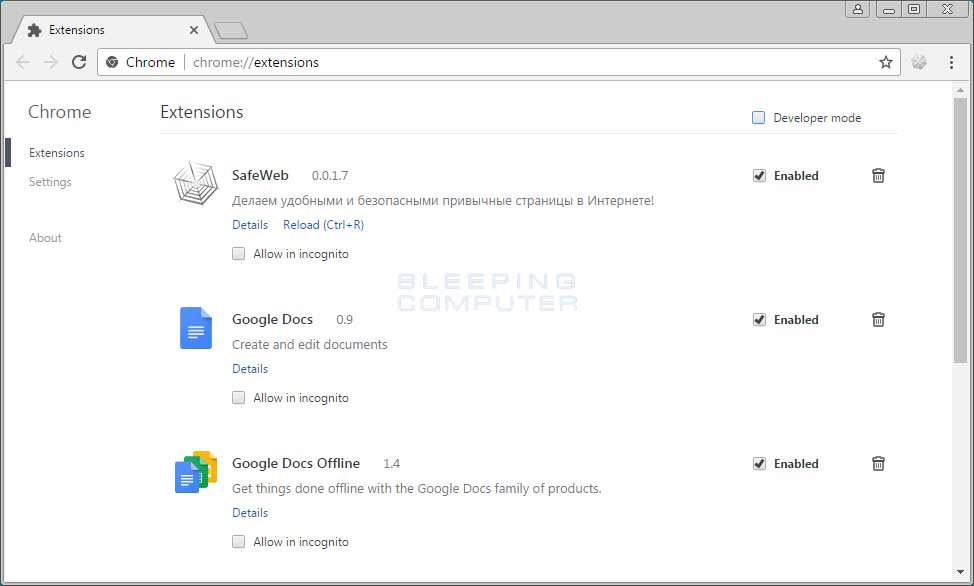Select About in the left sidebar
The height and width of the screenshot is (586, 974).
point(45,238)
